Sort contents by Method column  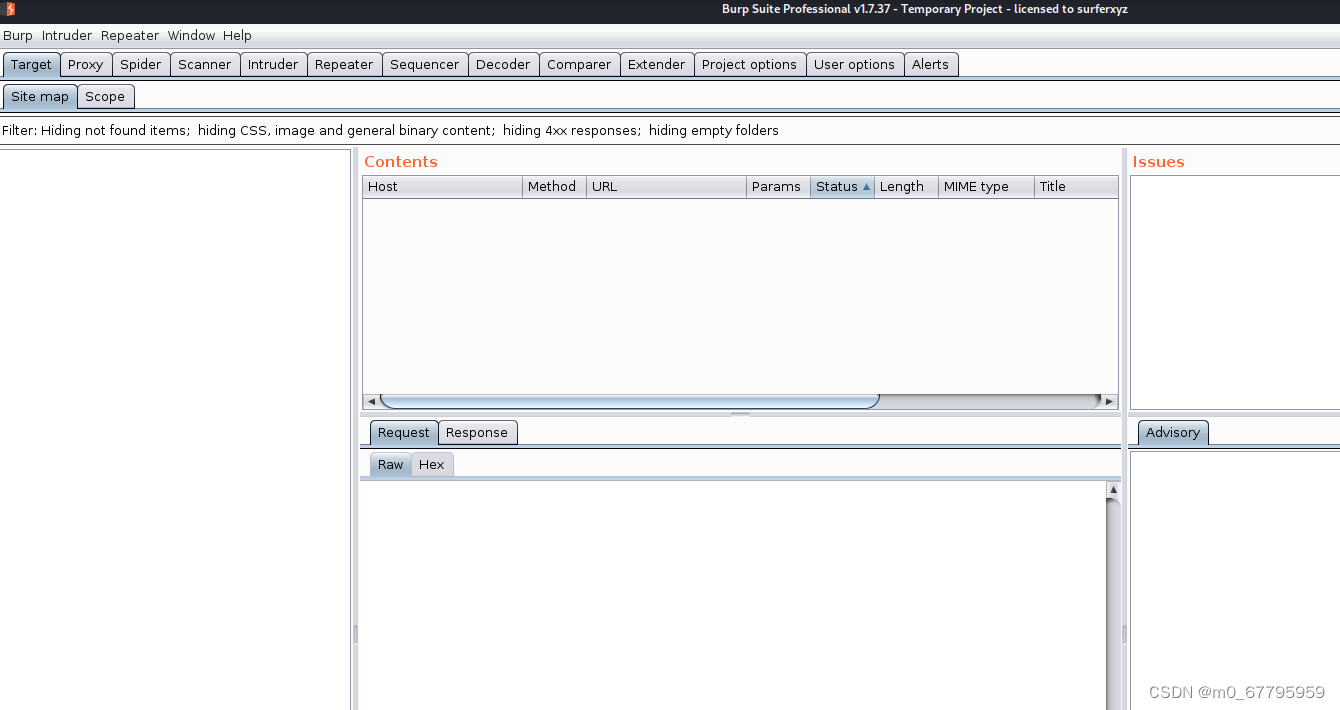coord(554,186)
